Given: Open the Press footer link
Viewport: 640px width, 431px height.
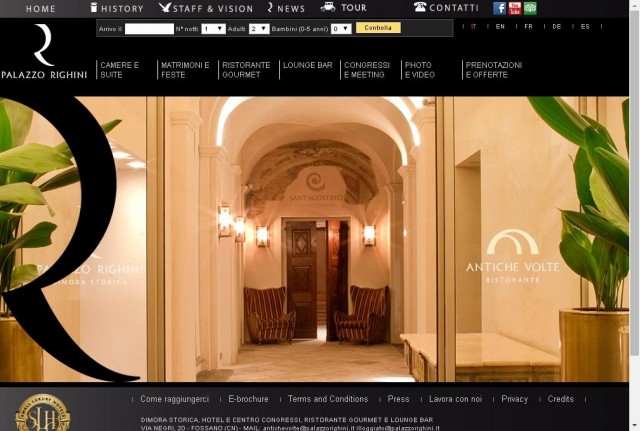Looking at the screenshot, I should [x=398, y=399].
